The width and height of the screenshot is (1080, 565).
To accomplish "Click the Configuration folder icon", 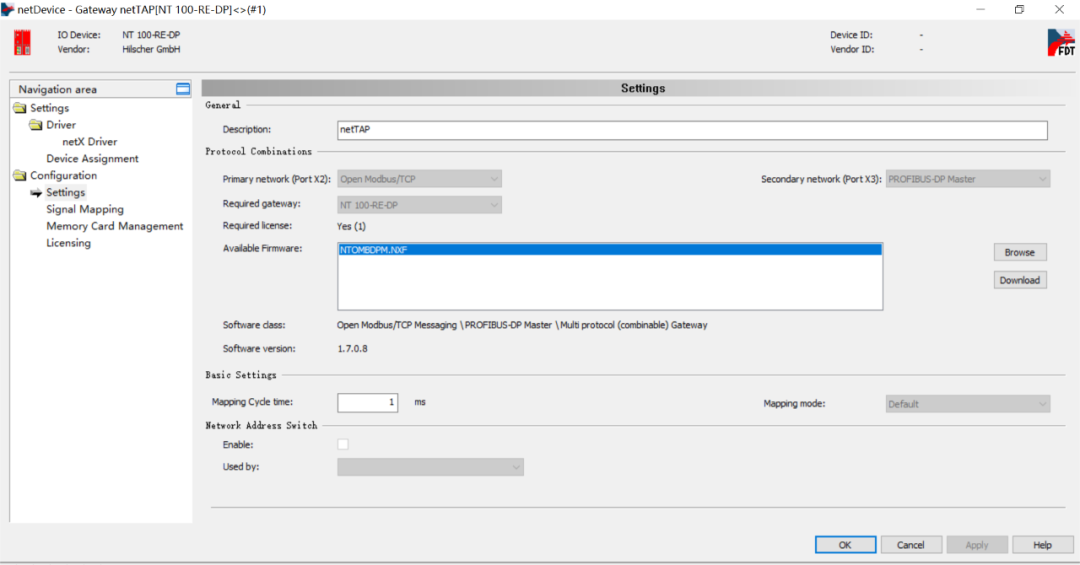I will [20, 176].
